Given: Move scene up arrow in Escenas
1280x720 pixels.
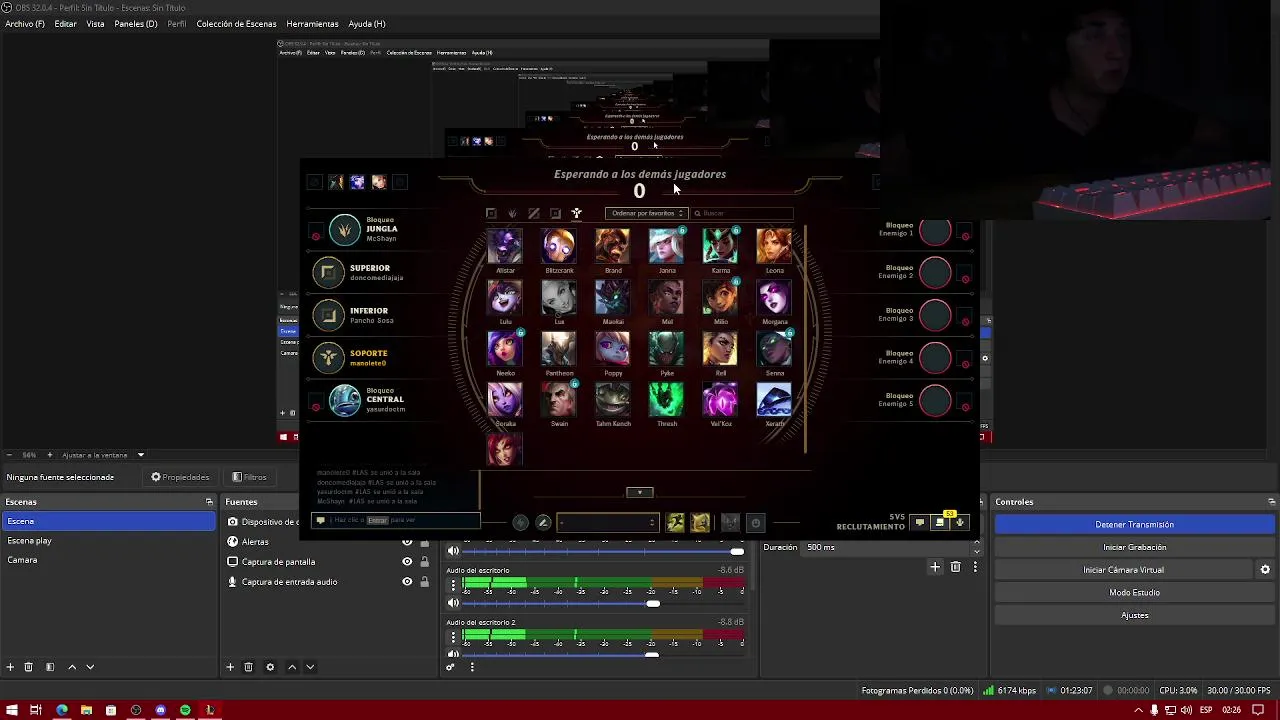Looking at the screenshot, I should pos(72,667).
